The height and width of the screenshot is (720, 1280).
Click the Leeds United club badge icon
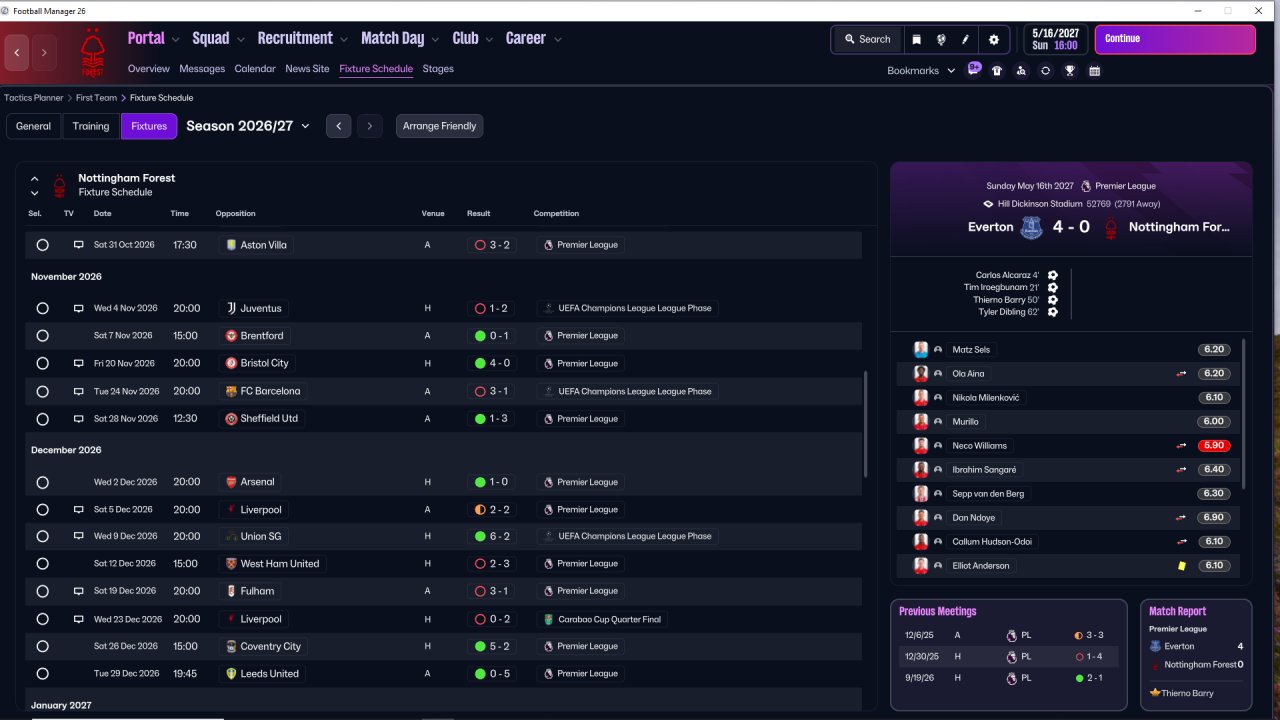(x=231, y=674)
